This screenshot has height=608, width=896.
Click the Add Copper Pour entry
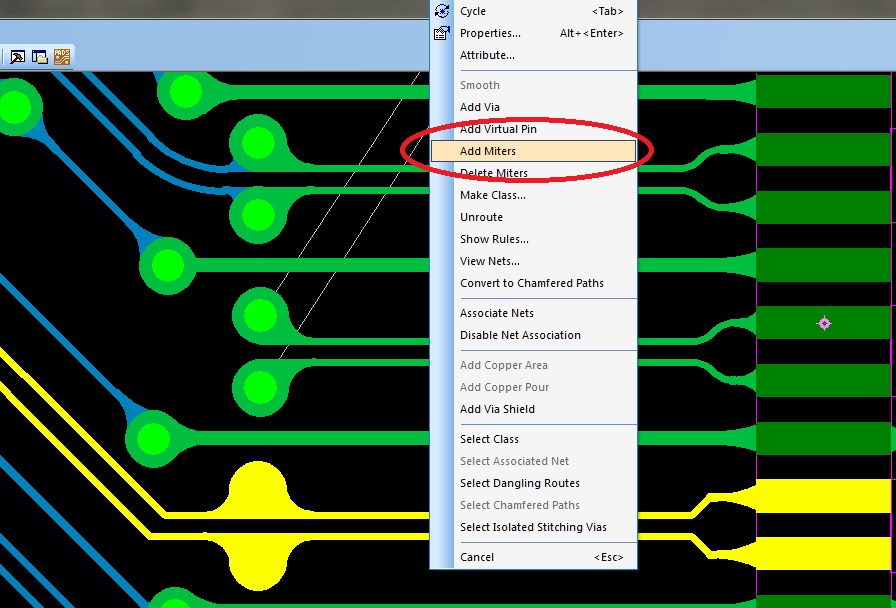point(534,387)
